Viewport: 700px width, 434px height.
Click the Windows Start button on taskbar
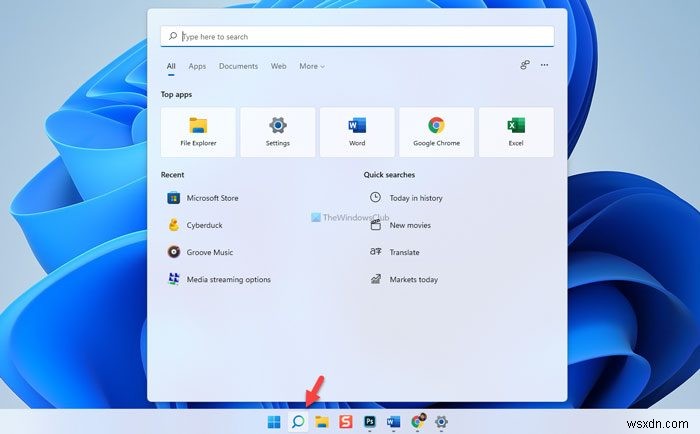274,421
